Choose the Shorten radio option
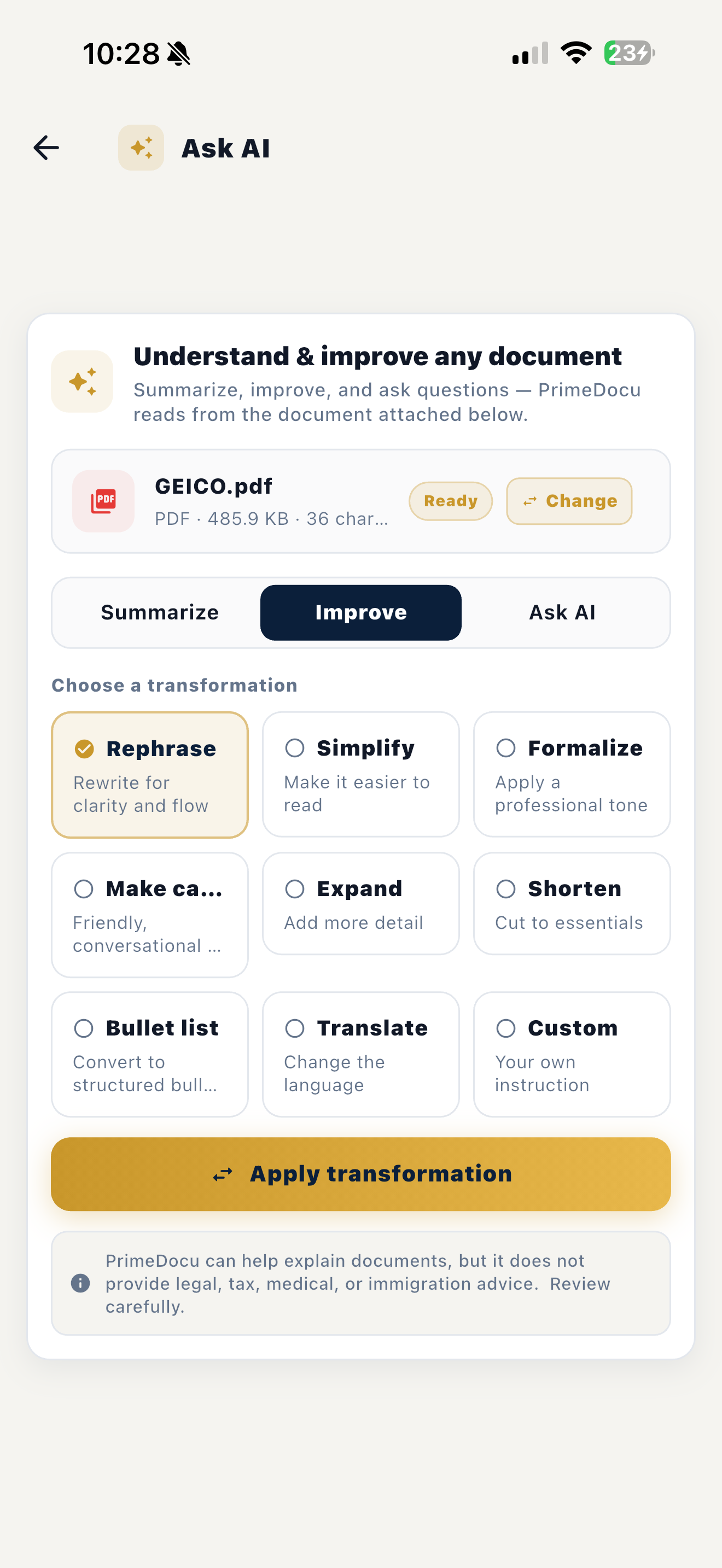This screenshot has width=722, height=1568. coord(506,888)
